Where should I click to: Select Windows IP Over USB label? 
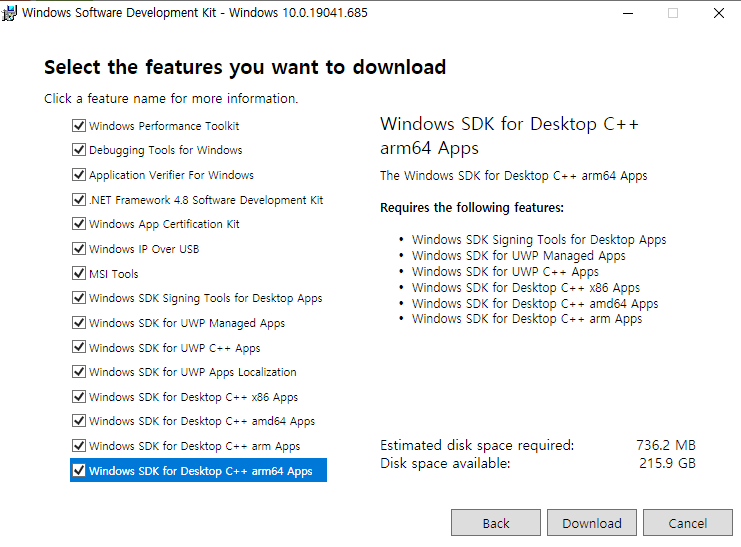pos(144,249)
